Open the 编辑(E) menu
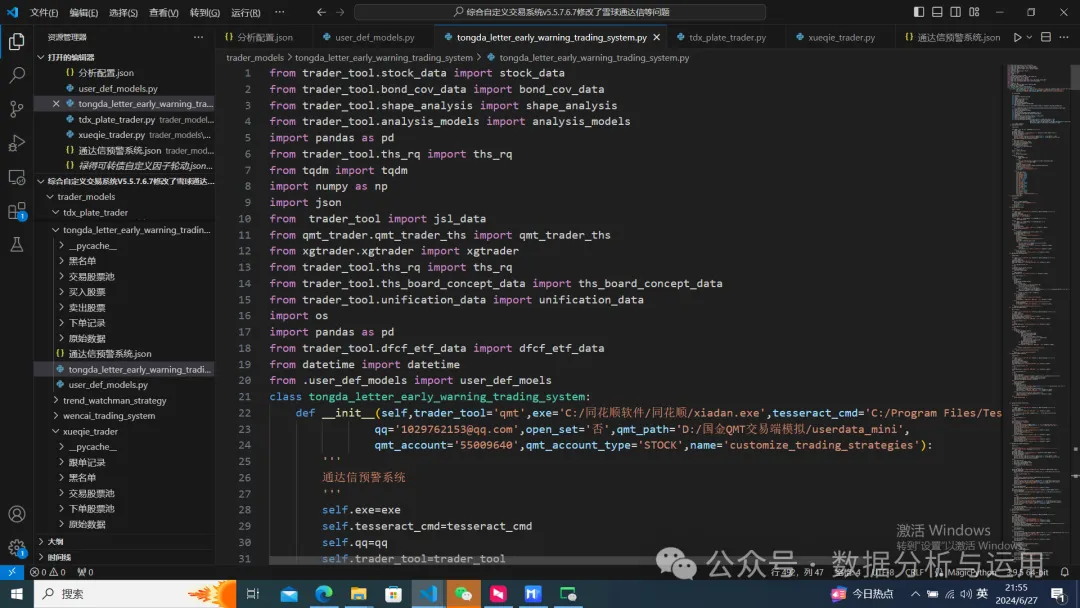The width and height of the screenshot is (1080, 608). pos(83,12)
